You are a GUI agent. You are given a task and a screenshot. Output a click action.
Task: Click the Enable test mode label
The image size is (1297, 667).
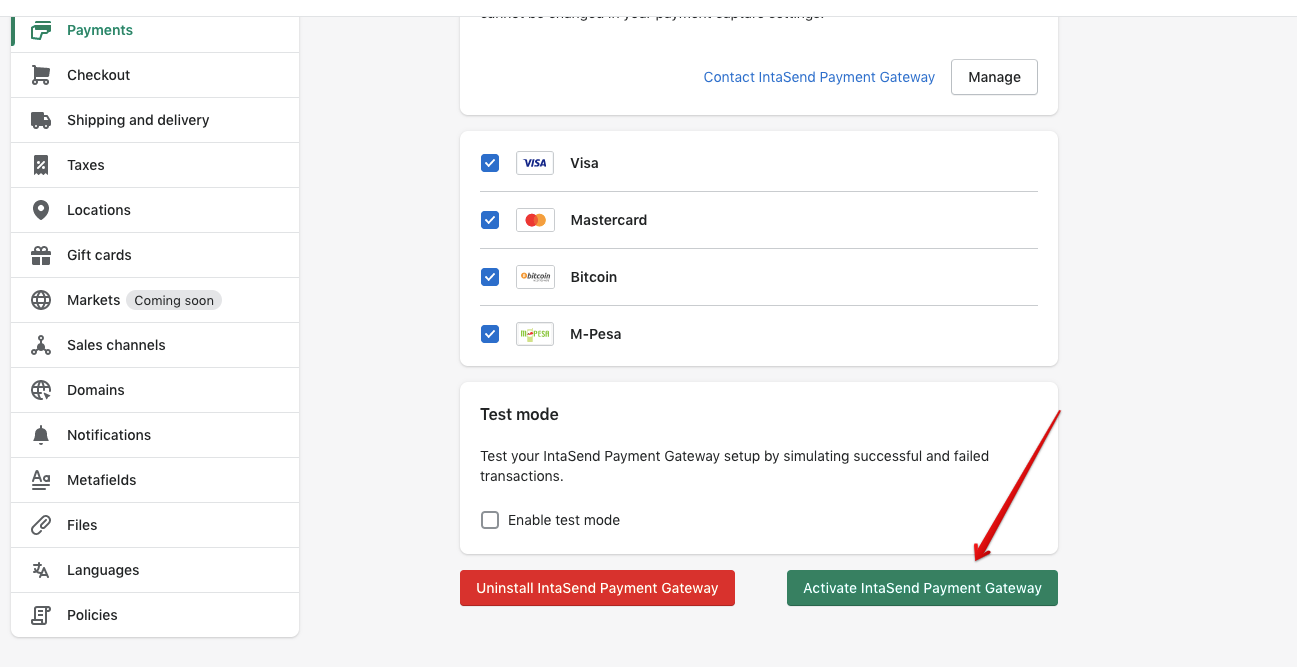click(x=564, y=520)
